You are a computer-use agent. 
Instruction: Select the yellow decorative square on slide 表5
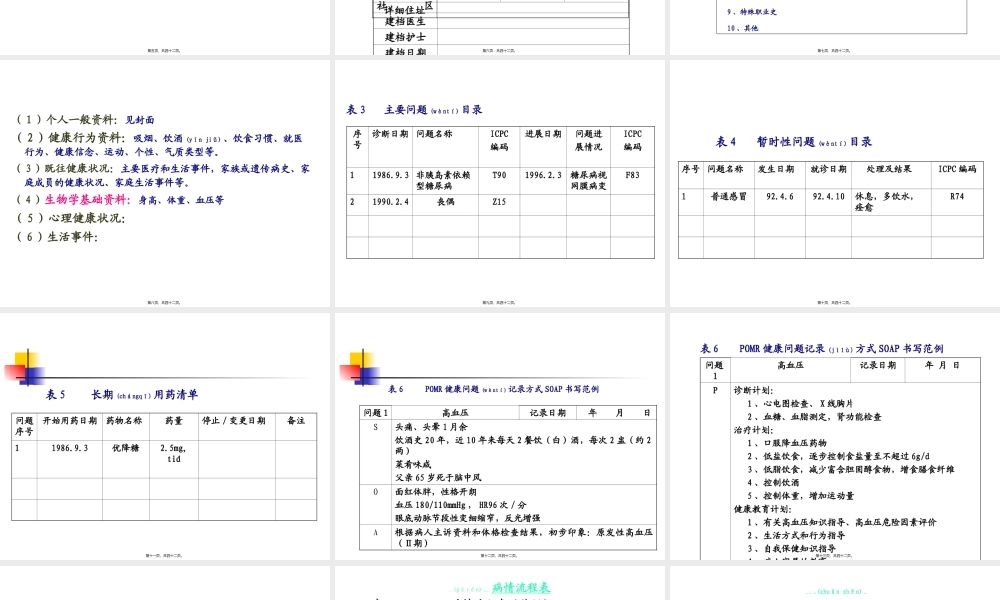coord(28,357)
